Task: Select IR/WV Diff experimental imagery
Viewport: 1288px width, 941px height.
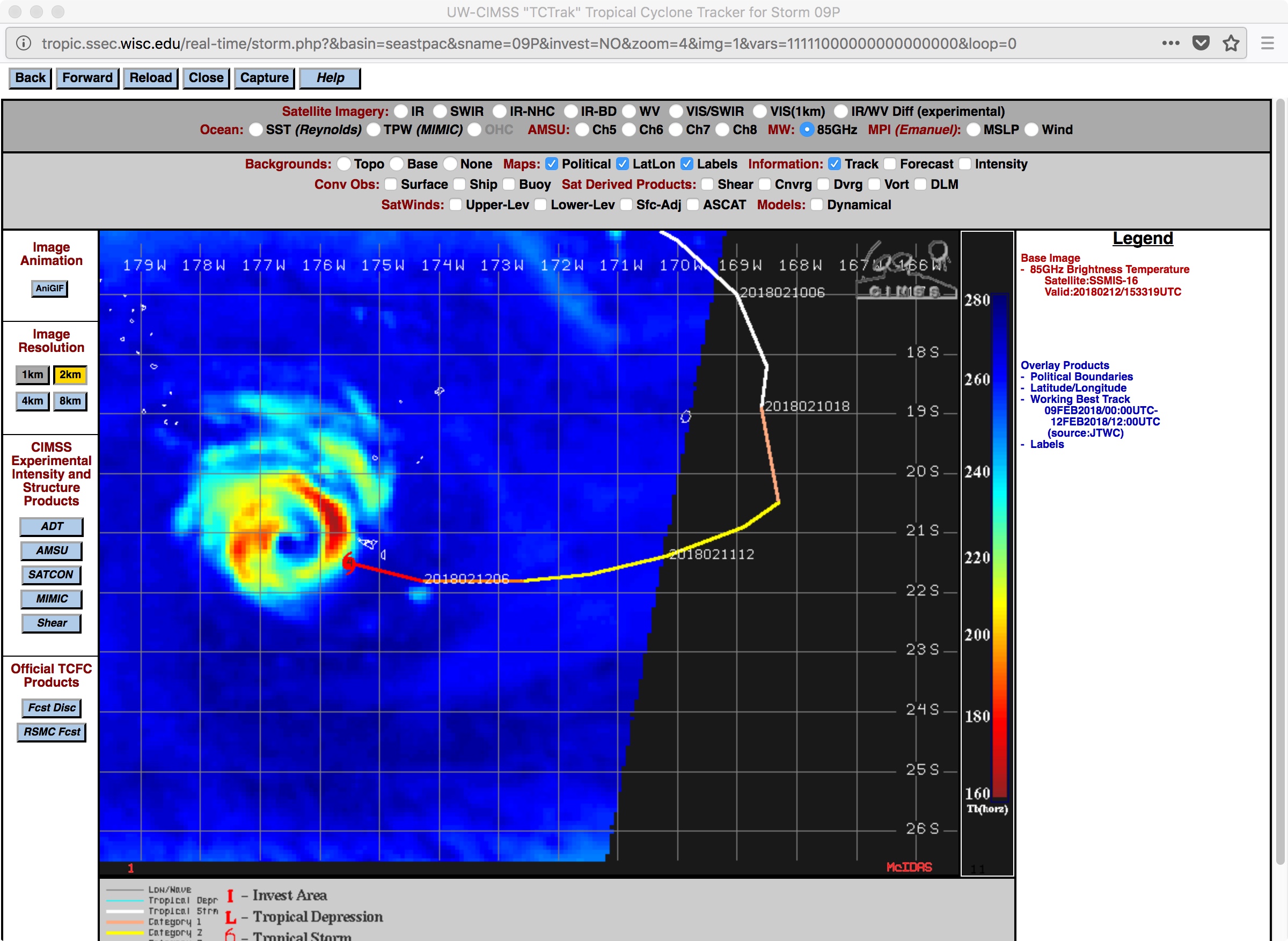Action: click(841, 112)
